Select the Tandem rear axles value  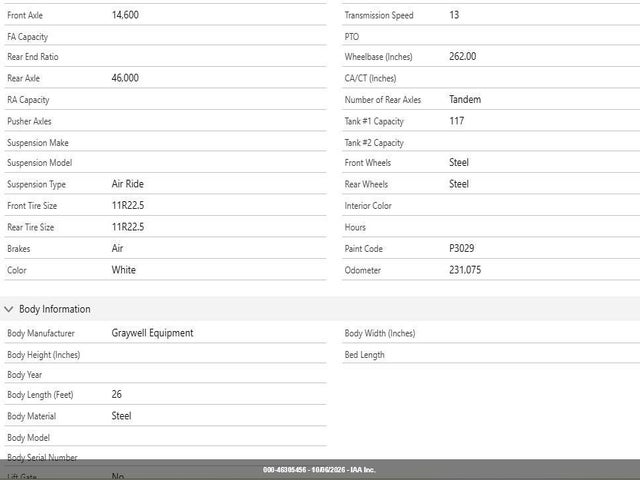(465, 100)
